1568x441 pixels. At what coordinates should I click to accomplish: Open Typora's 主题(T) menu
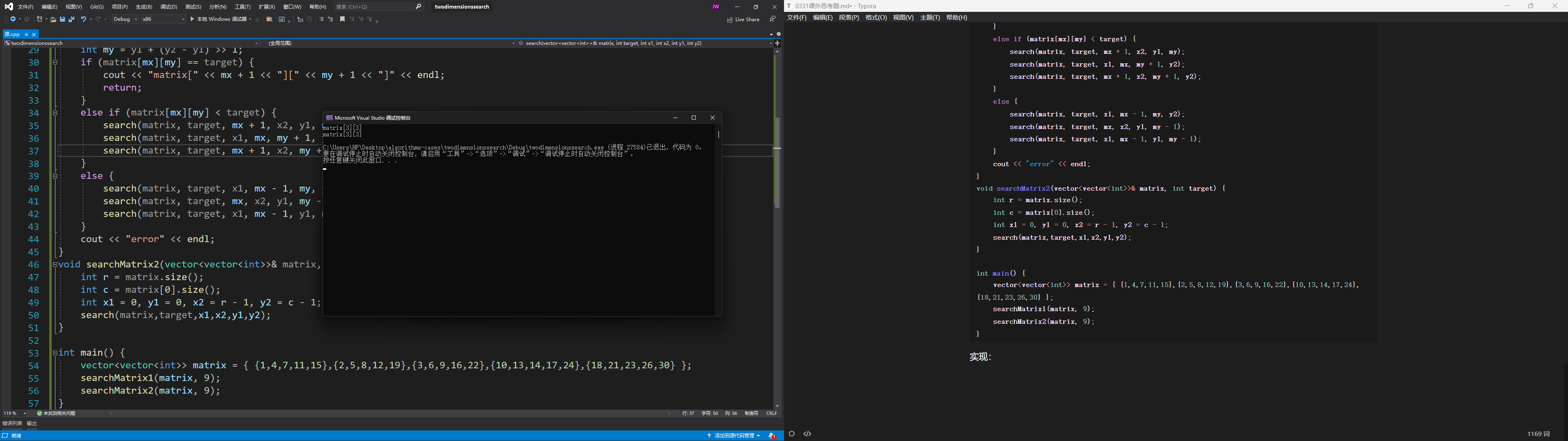[x=929, y=18]
